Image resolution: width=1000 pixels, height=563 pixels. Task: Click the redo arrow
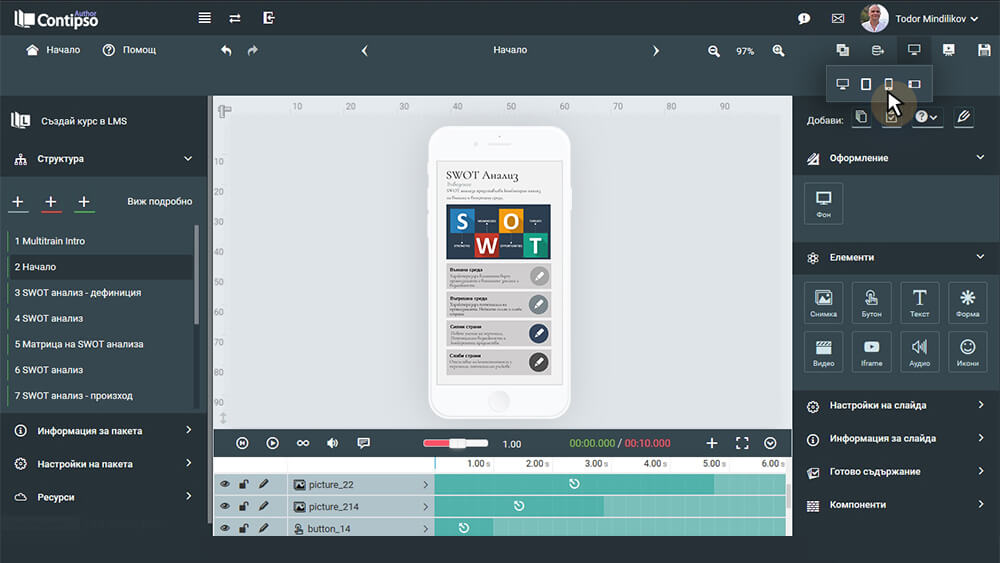pos(253,50)
